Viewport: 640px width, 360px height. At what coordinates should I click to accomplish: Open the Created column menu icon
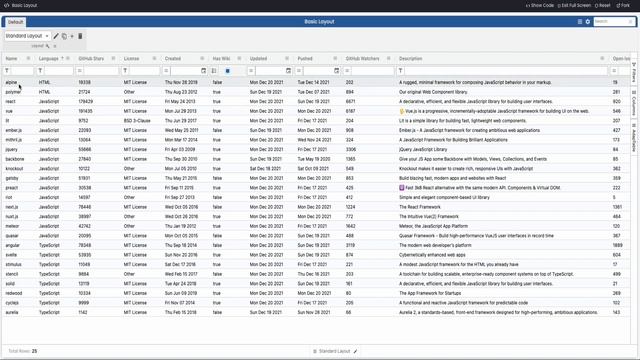(202, 58)
